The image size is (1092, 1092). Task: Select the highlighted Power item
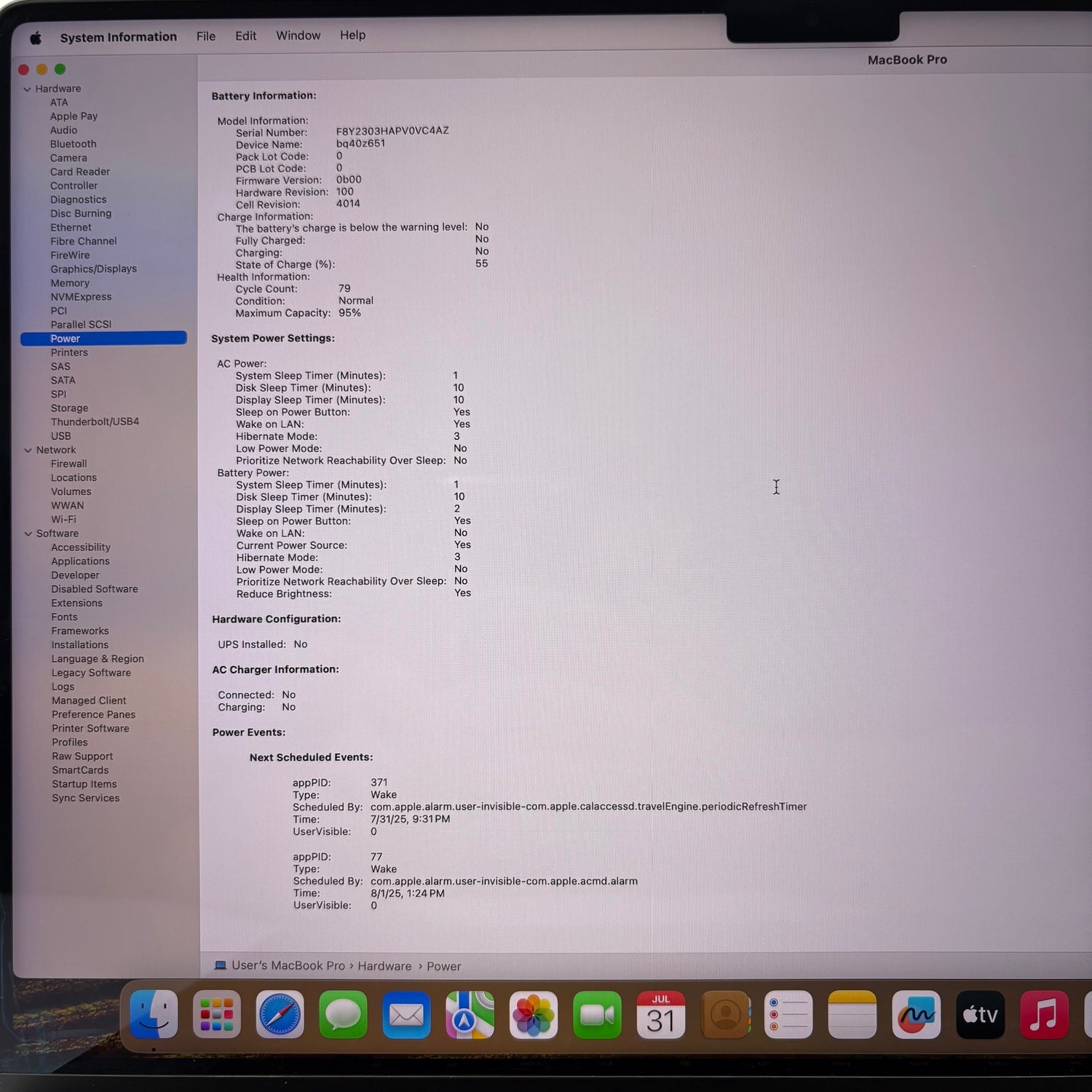[x=103, y=339]
